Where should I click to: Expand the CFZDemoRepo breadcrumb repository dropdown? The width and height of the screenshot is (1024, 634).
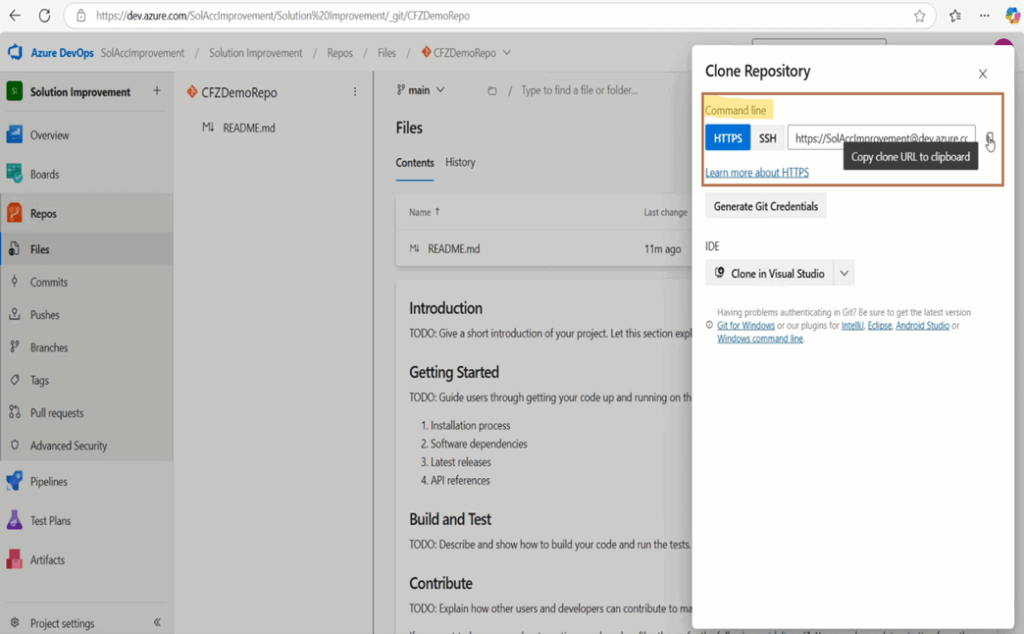(x=507, y=53)
